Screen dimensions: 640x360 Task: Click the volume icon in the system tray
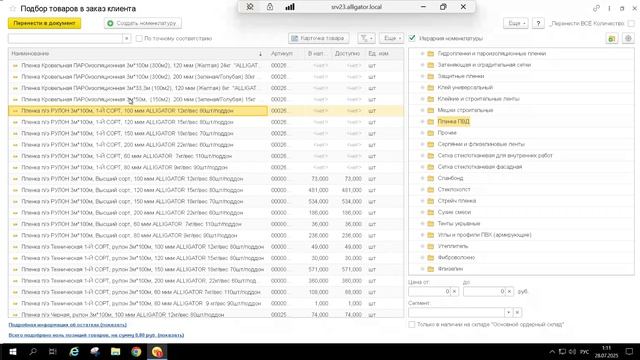click(x=572, y=352)
